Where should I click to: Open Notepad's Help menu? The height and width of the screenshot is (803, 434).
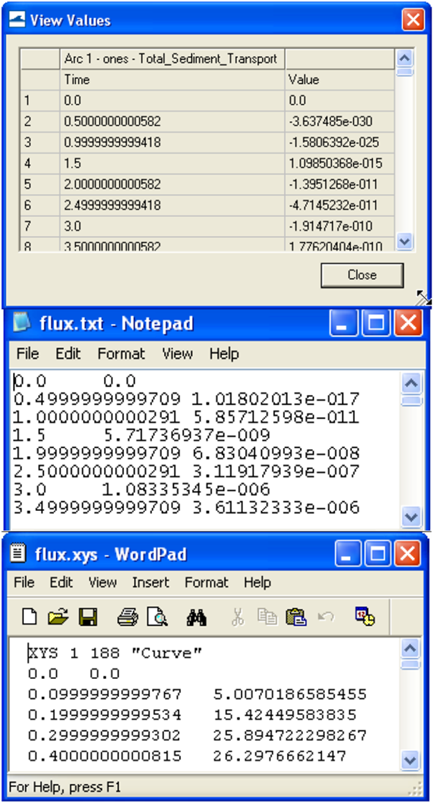224,354
